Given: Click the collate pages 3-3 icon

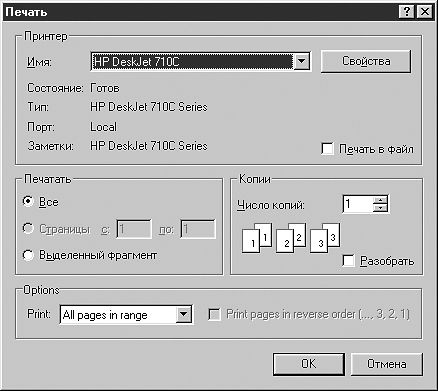Looking at the screenshot, I should point(325,237).
